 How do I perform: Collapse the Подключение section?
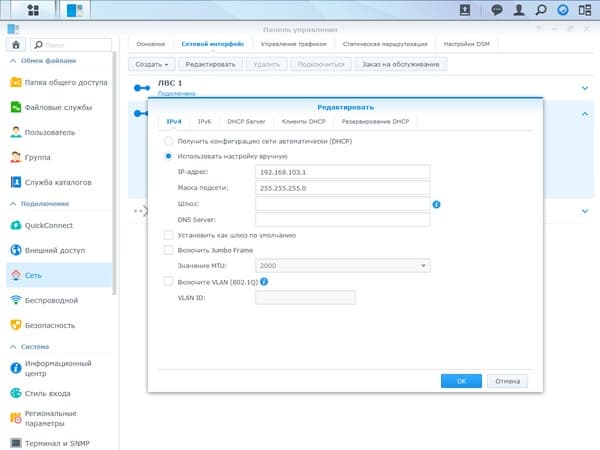(13, 204)
